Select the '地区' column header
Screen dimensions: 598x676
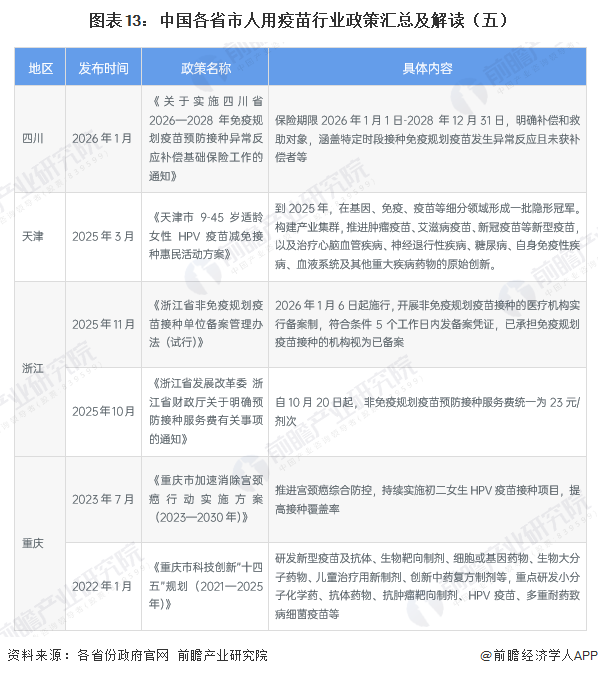[x=40, y=68]
